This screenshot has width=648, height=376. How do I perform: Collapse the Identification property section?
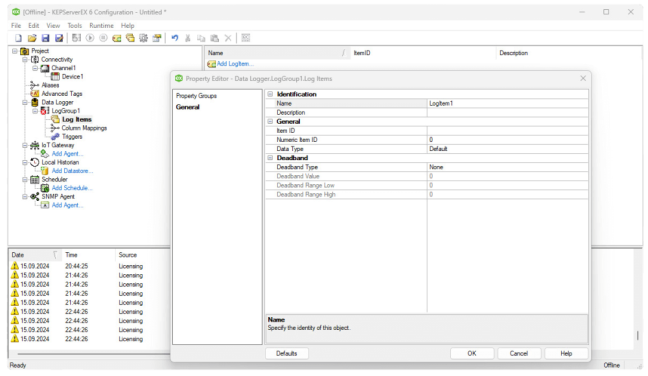pyautogui.click(x=270, y=94)
